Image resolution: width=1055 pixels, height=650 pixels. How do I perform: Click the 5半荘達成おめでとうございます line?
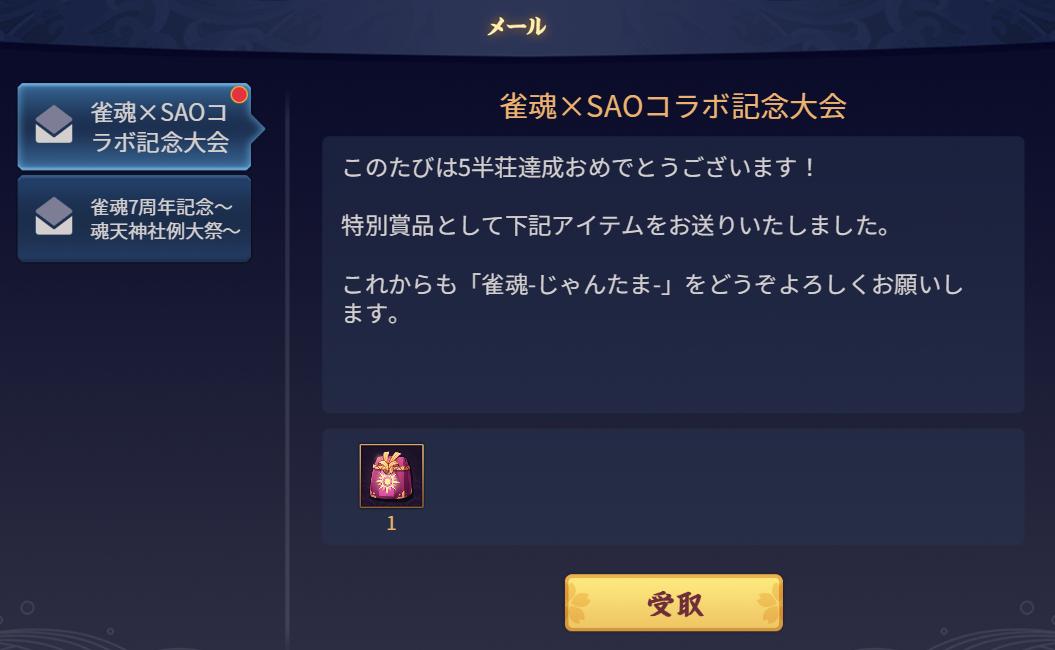(579, 167)
